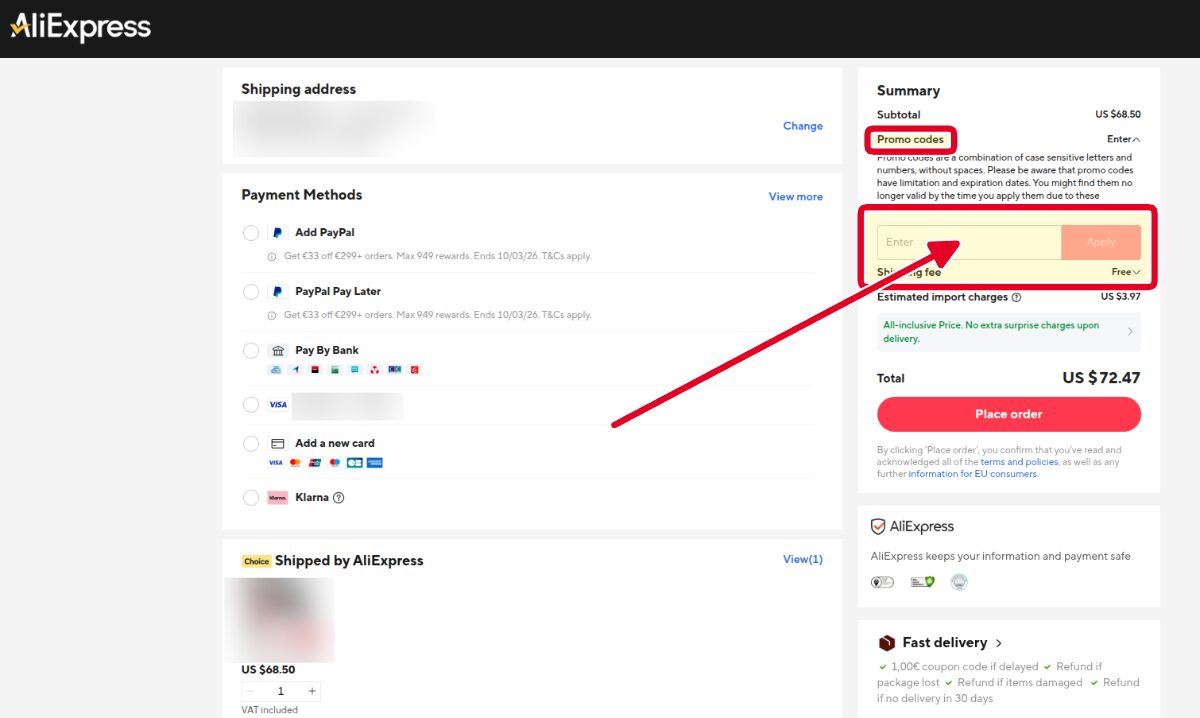Click the quantity field showing 1
The width and height of the screenshot is (1200, 718).
pyautogui.click(x=281, y=691)
